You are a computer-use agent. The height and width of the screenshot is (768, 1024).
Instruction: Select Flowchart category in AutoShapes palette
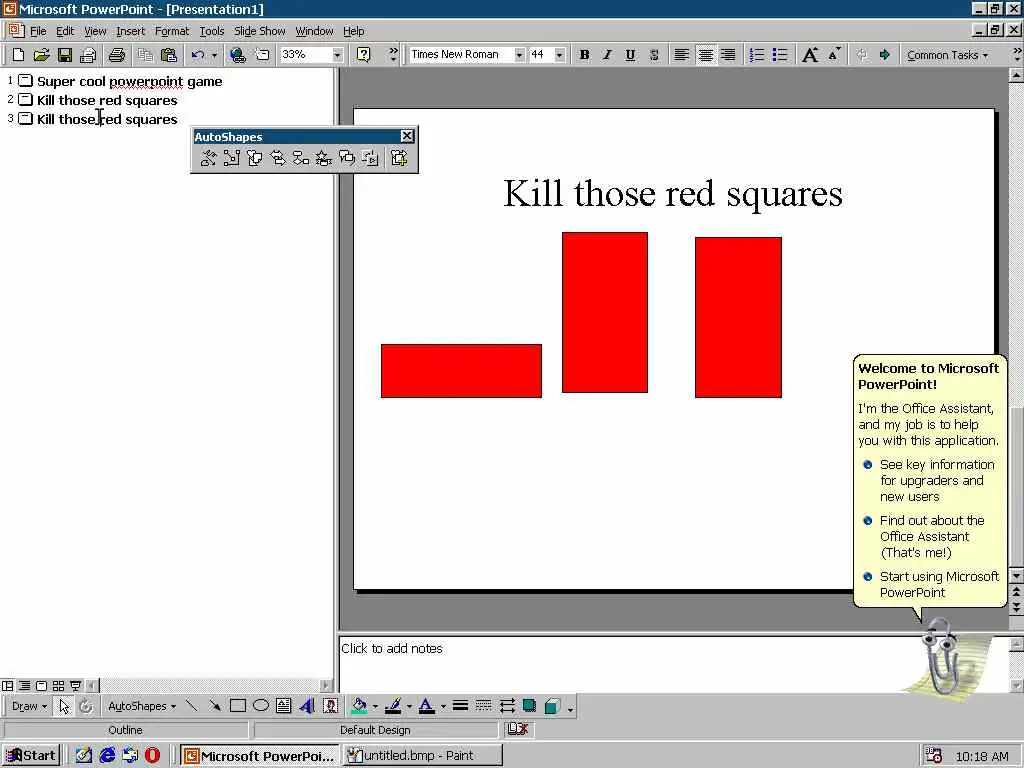coord(300,157)
